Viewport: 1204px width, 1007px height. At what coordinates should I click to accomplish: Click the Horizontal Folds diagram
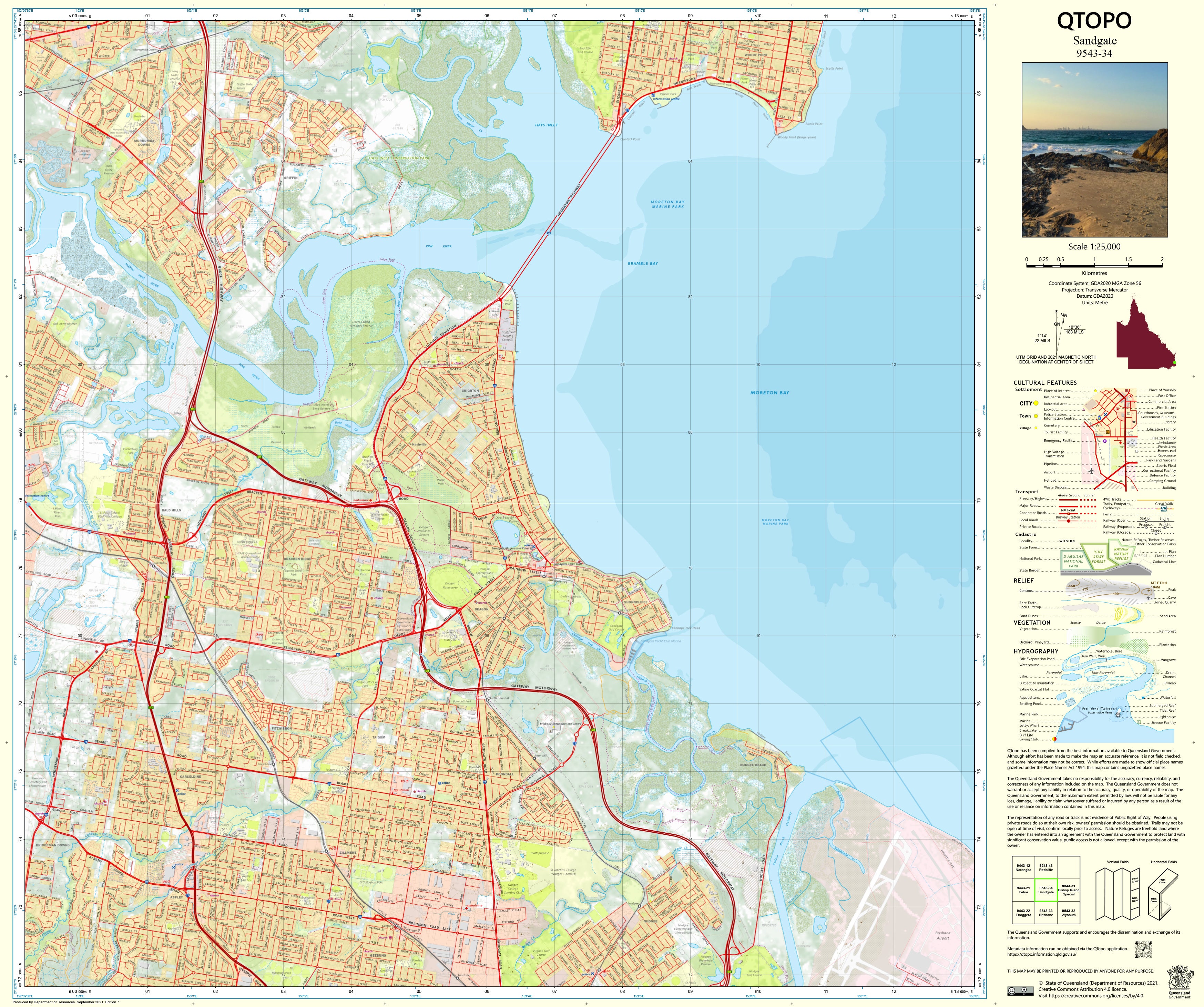pyautogui.click(x=1163, y=895)
